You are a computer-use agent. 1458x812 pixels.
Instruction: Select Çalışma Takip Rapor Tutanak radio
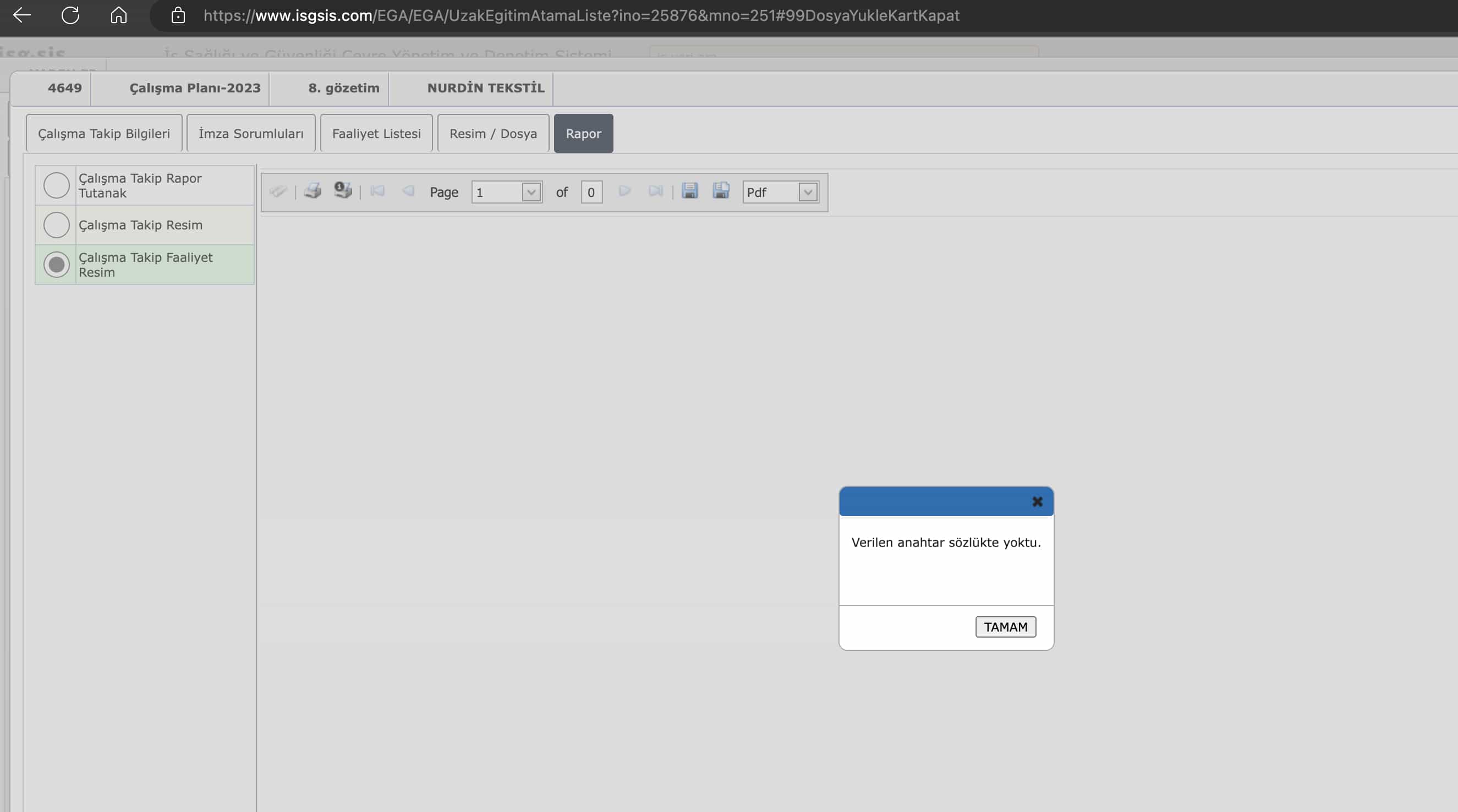click(57, 185)
